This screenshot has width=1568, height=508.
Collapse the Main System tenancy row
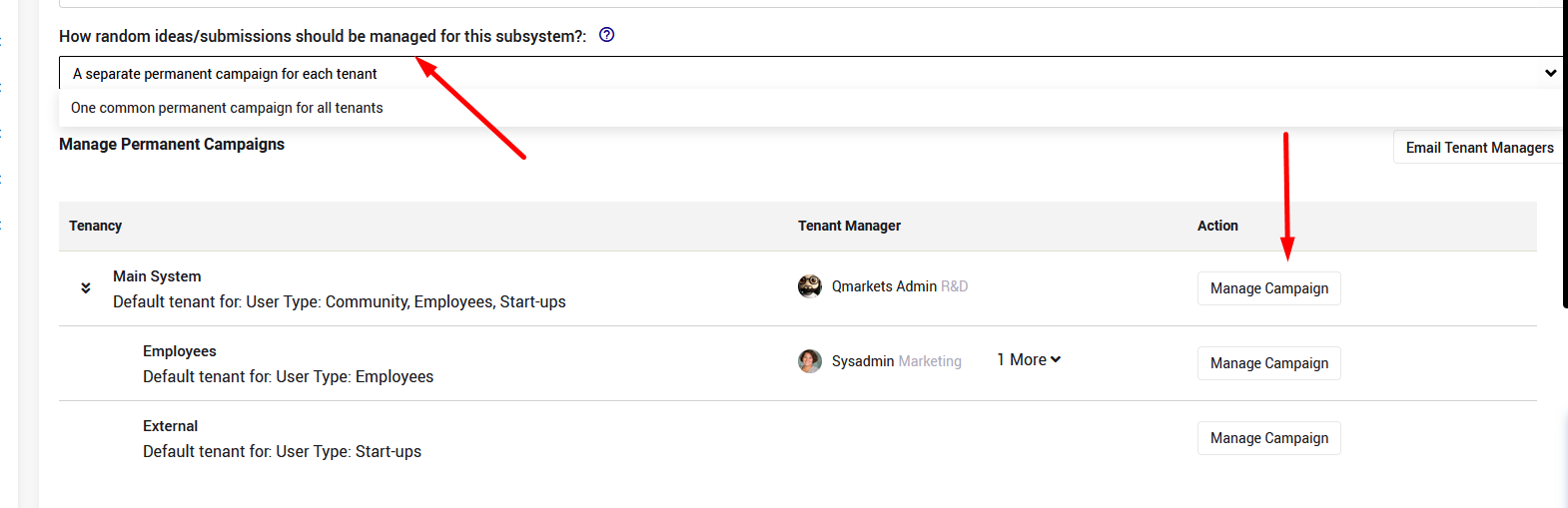[x=86, y=288]
